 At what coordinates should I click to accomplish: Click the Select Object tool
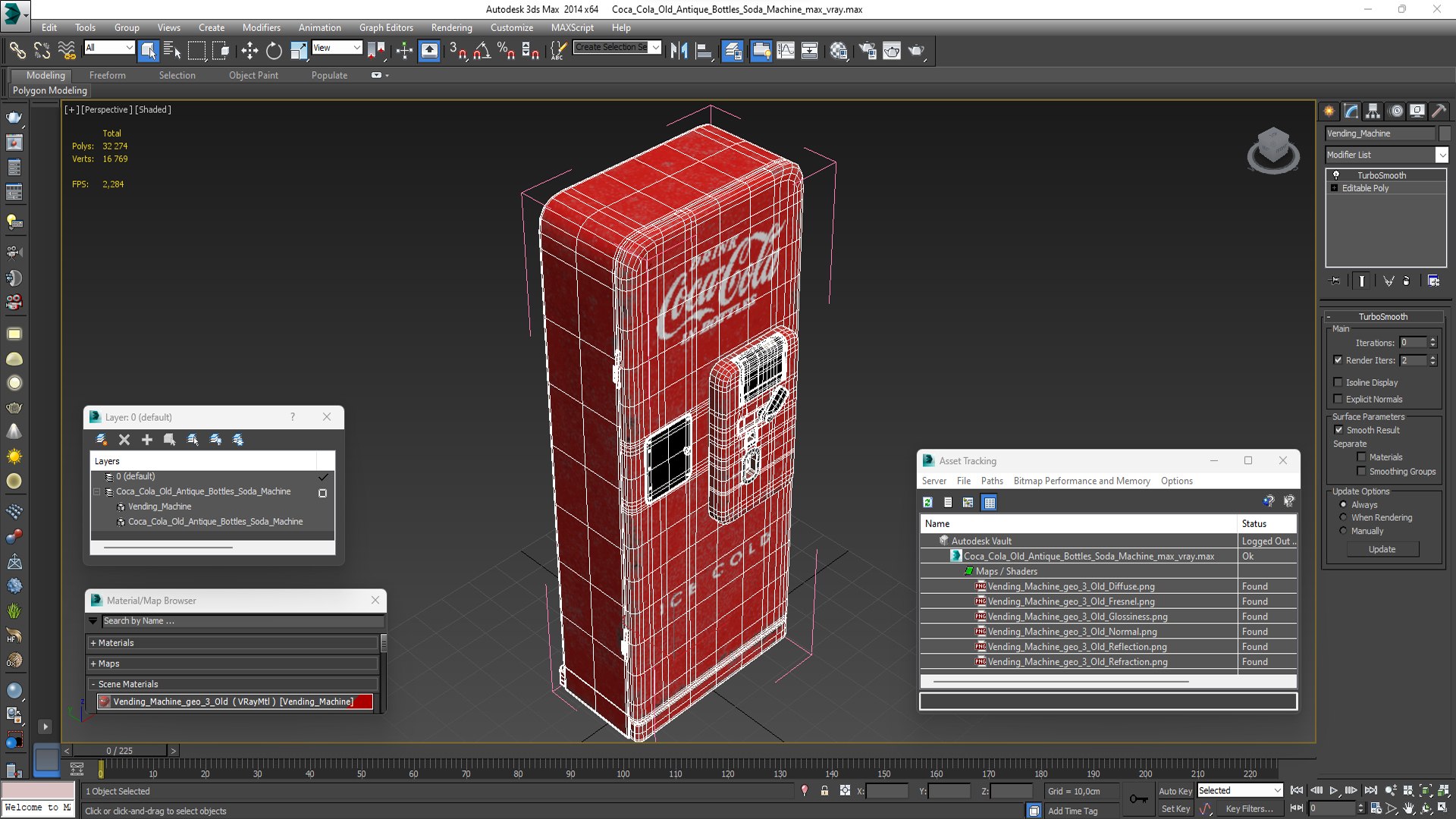[149, 51]
